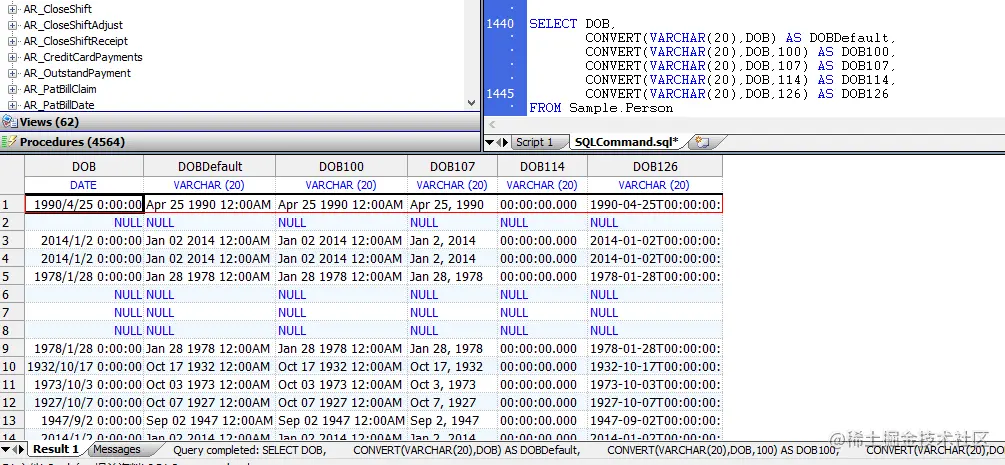Select result row header 10
The image size is (1005, 465).
(x=12, y=366)
